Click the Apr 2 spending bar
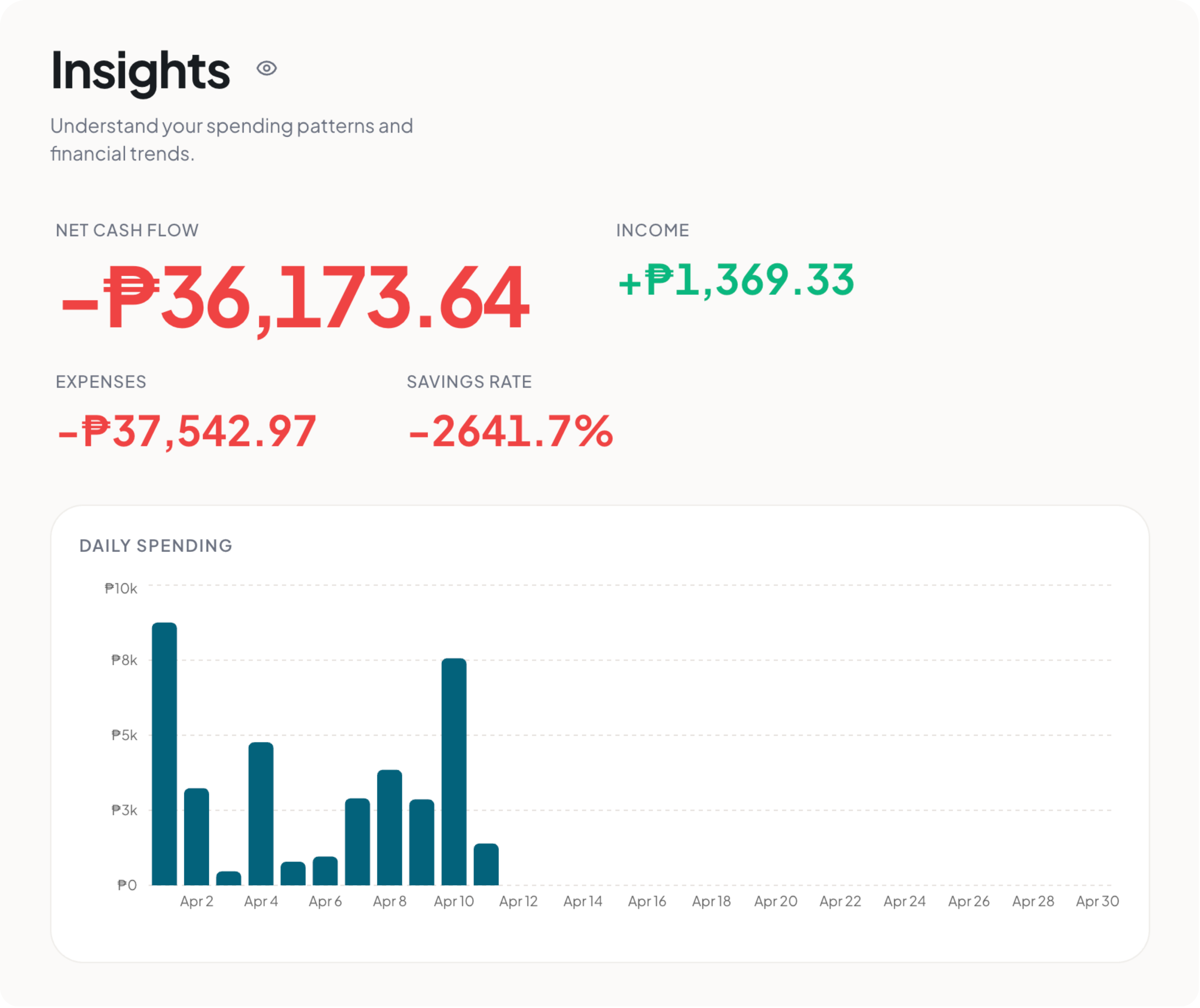 [x=197, y=837]
